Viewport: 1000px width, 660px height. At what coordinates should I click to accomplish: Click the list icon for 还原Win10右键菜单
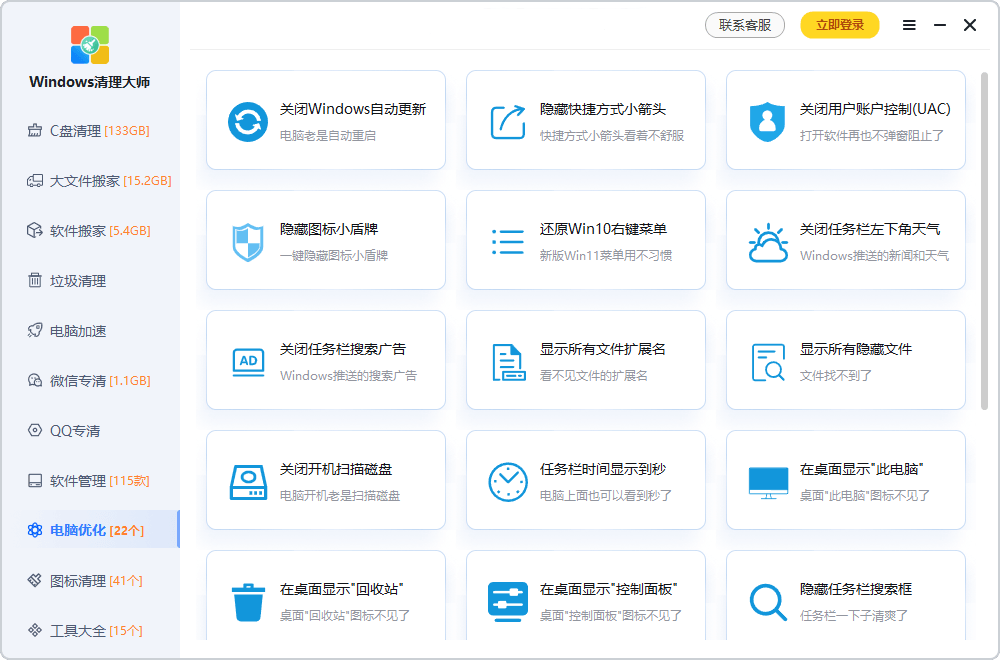click(508, 242)
